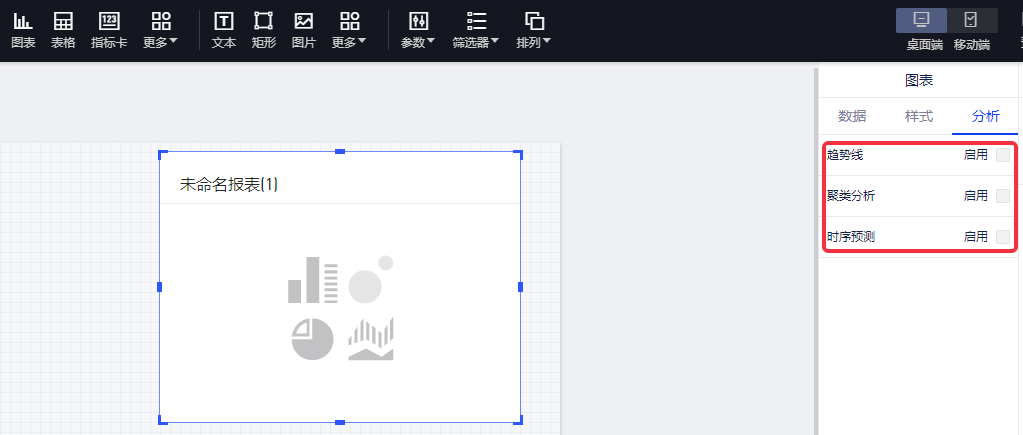Insert a picture with 图片 icon
This screenshot has width=1023, height=435.
click(x=303, y=29)
